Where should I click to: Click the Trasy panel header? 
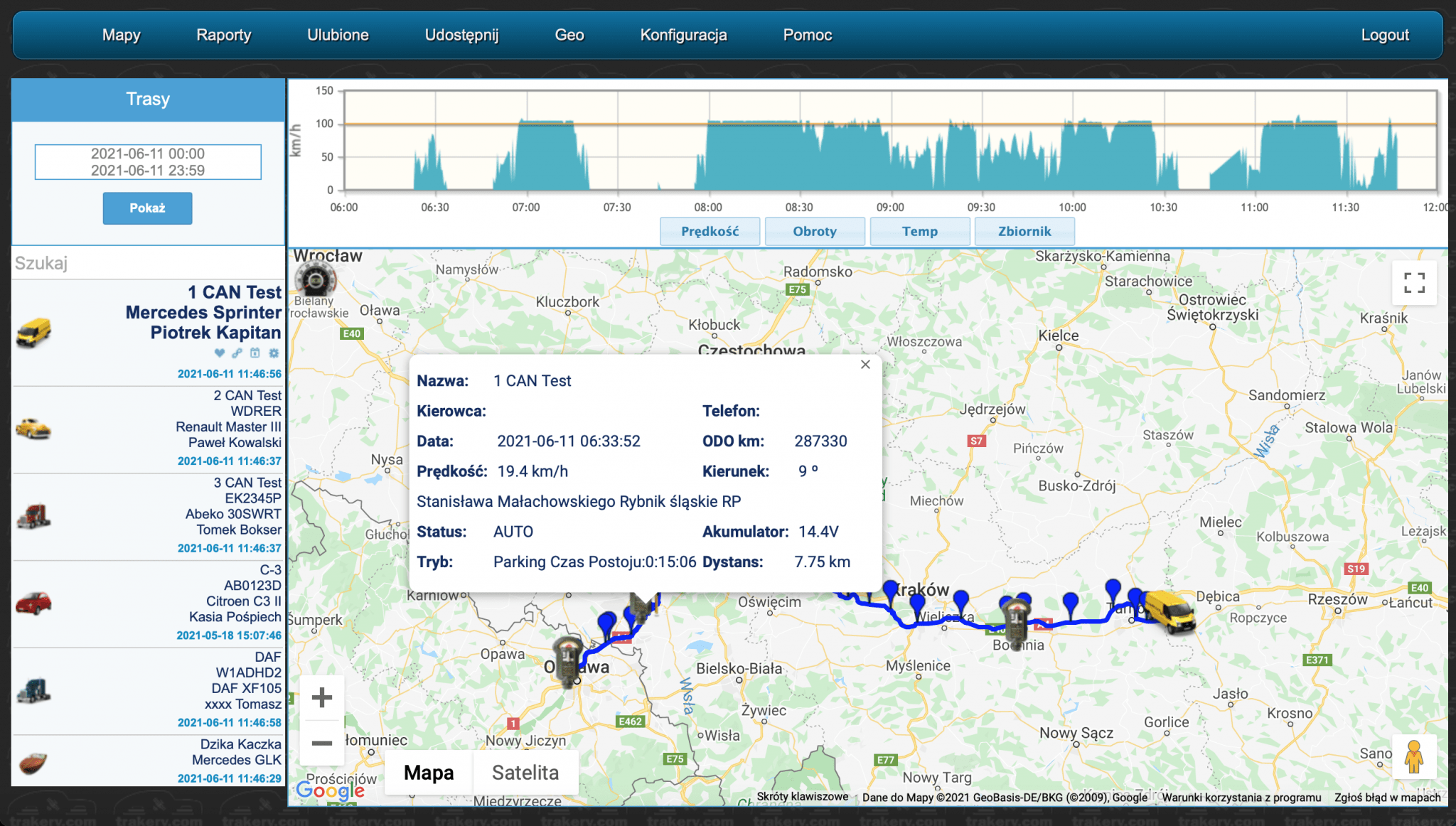coord(148,100)
